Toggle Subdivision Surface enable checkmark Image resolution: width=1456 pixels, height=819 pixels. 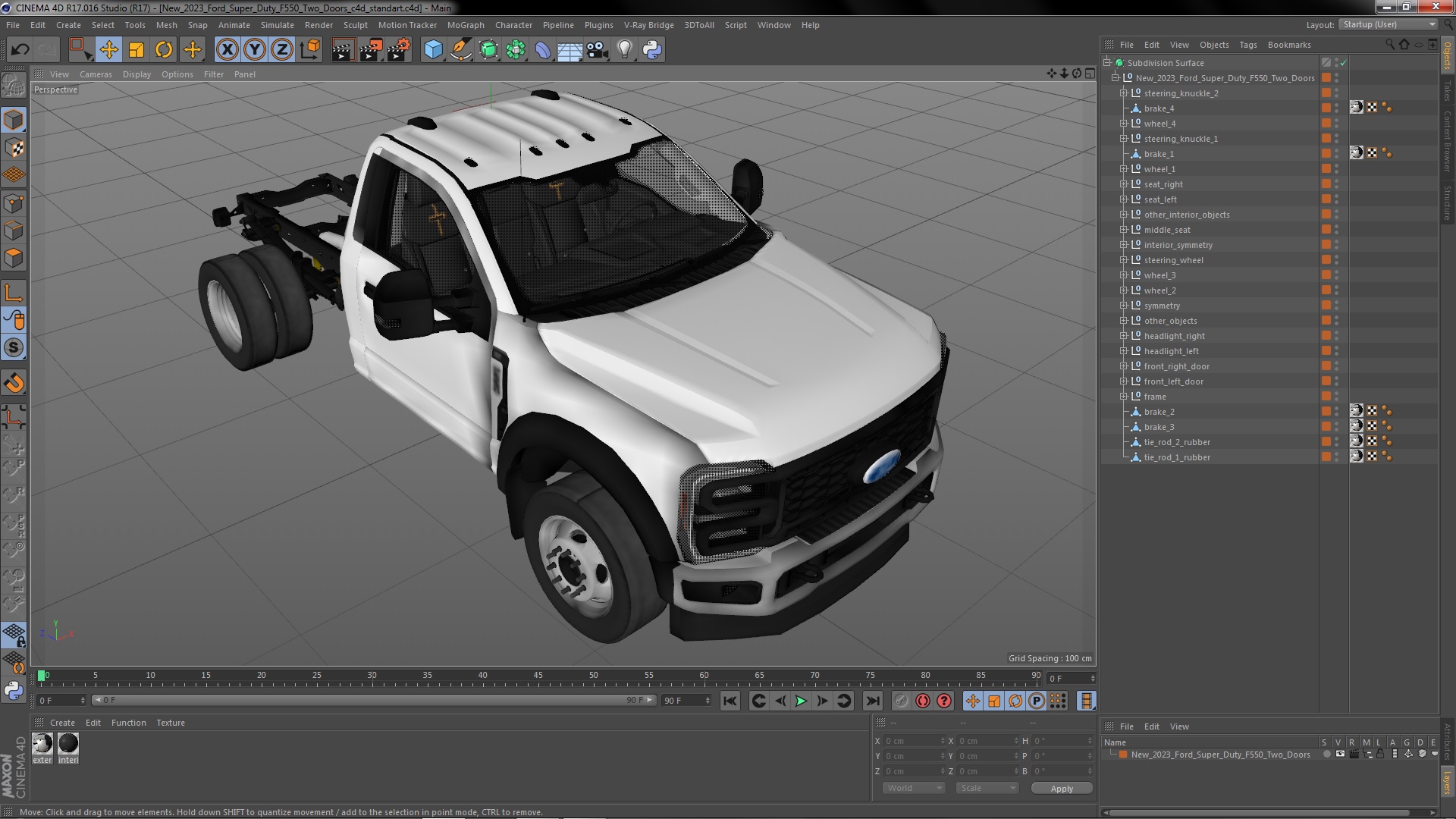(1343, 63)
